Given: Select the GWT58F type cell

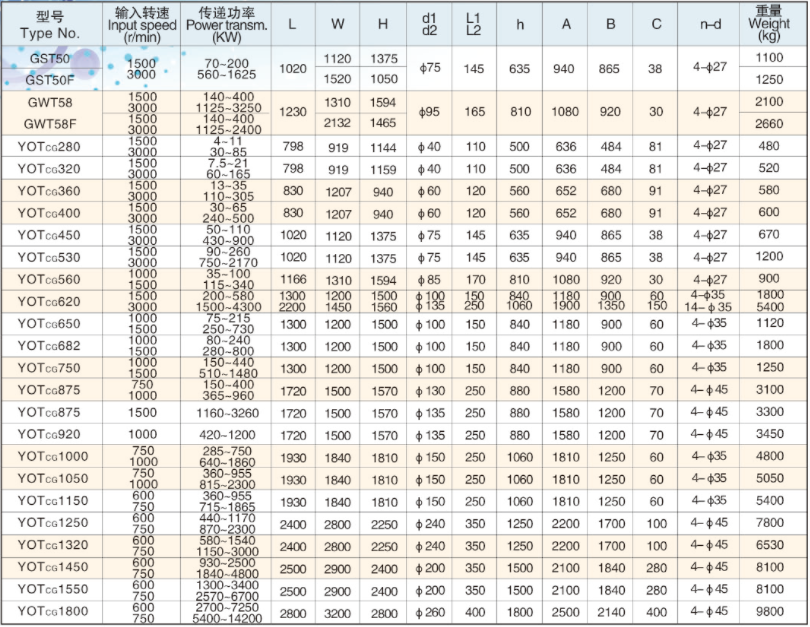Looking at the screenshot, I should (x=50, y=124).
